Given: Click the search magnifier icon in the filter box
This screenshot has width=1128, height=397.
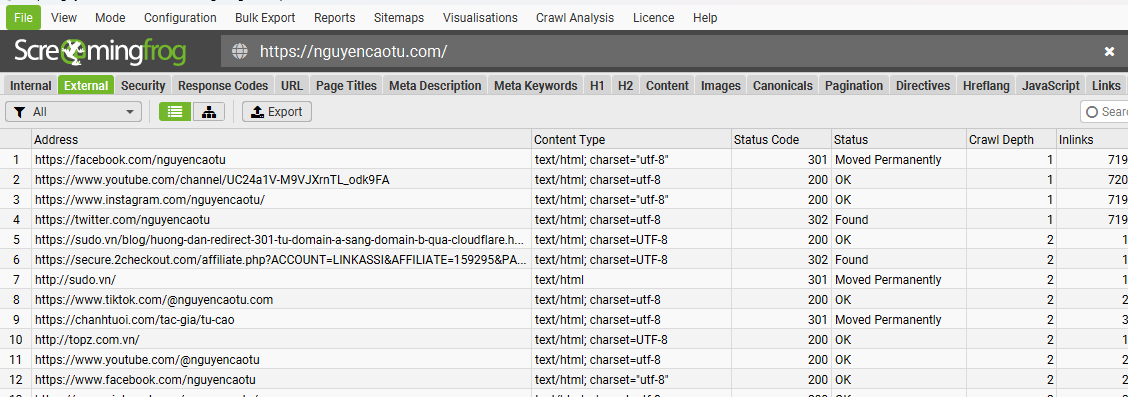Looking at the screenshot, I should pos(1092,112).
